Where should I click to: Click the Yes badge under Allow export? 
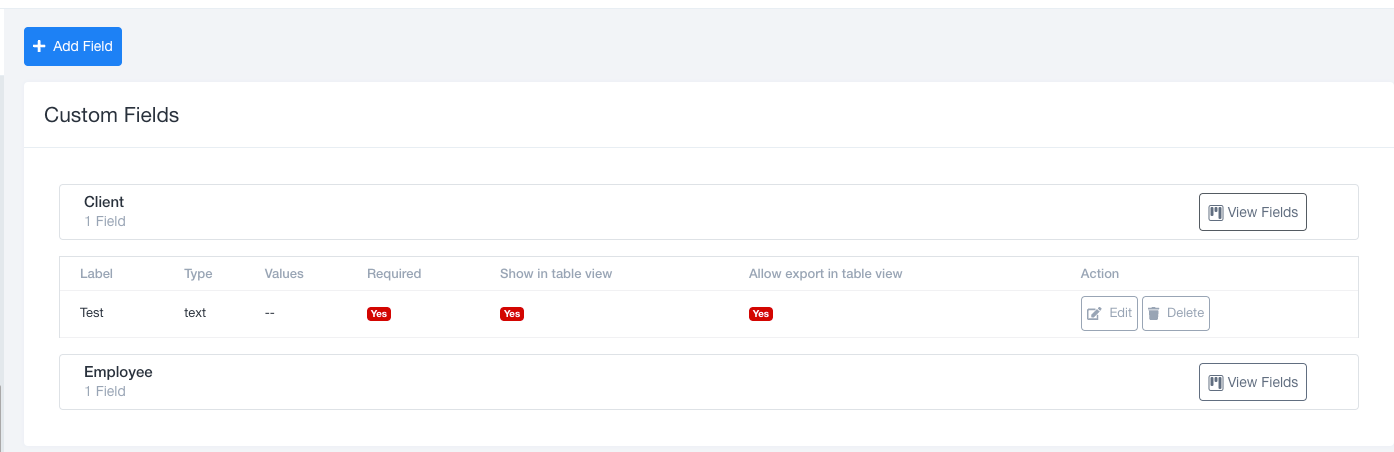click(761, 313)
